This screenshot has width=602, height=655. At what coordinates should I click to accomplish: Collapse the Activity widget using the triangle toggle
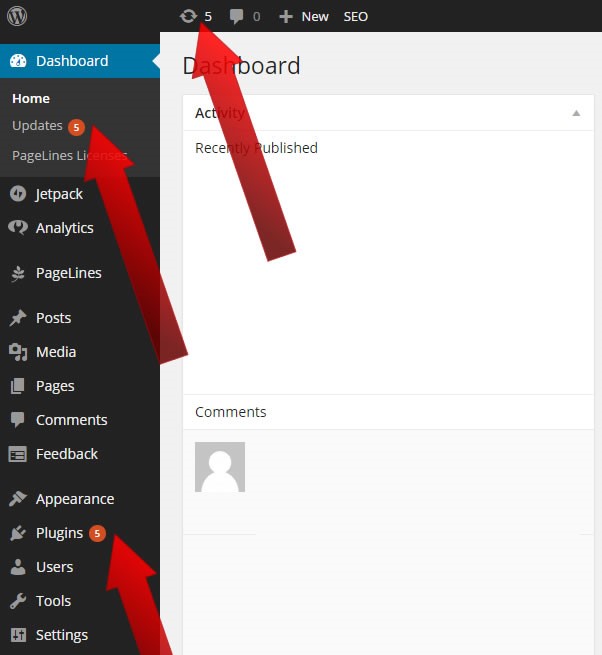point(576,113)
